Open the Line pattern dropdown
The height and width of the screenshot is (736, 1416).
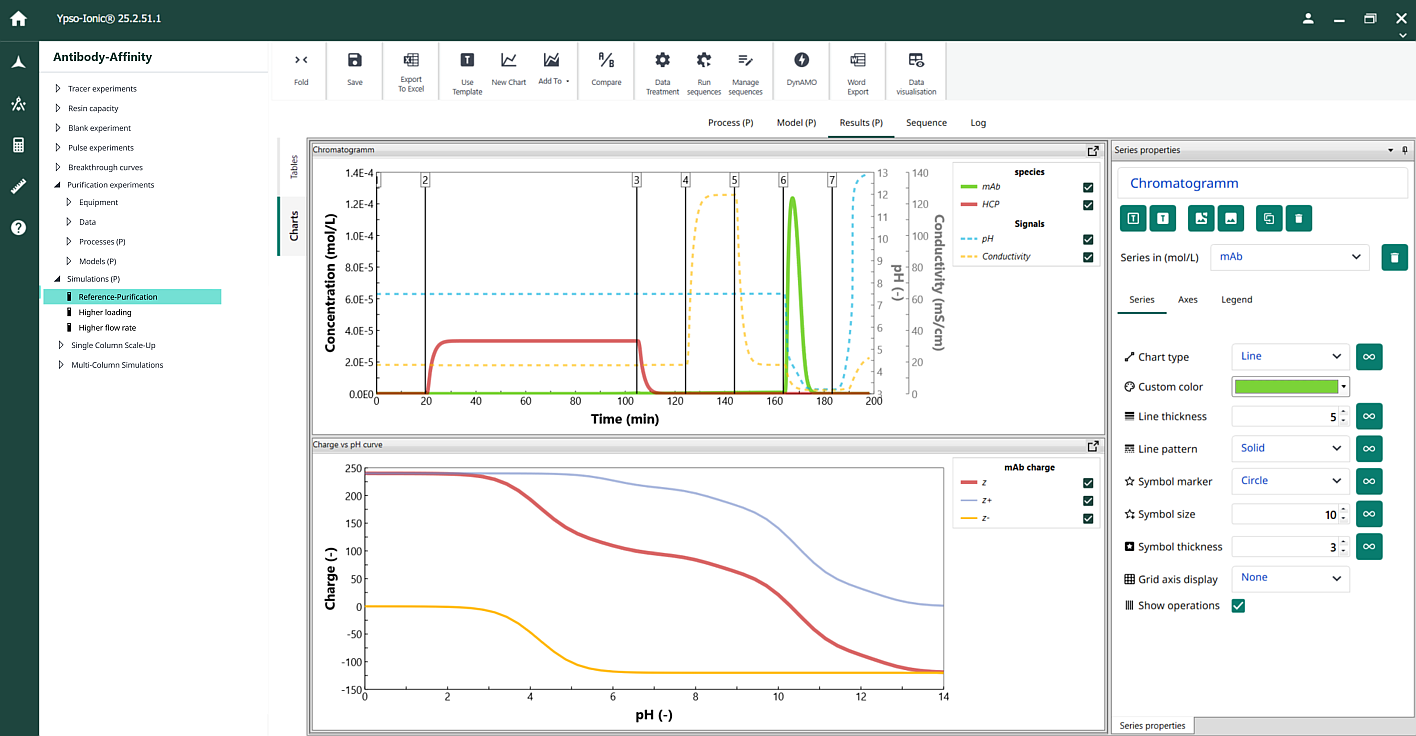1289,448
